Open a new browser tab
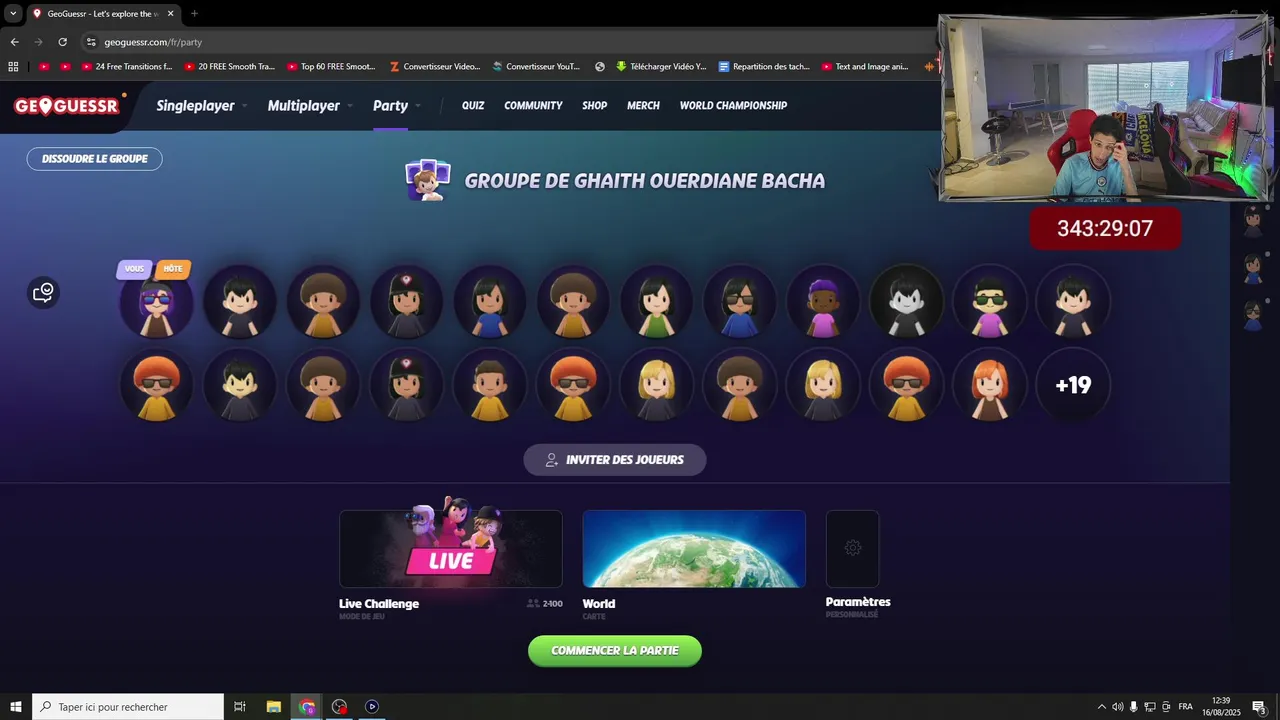This screenshot has height=720, width=1280. point(194,14)
